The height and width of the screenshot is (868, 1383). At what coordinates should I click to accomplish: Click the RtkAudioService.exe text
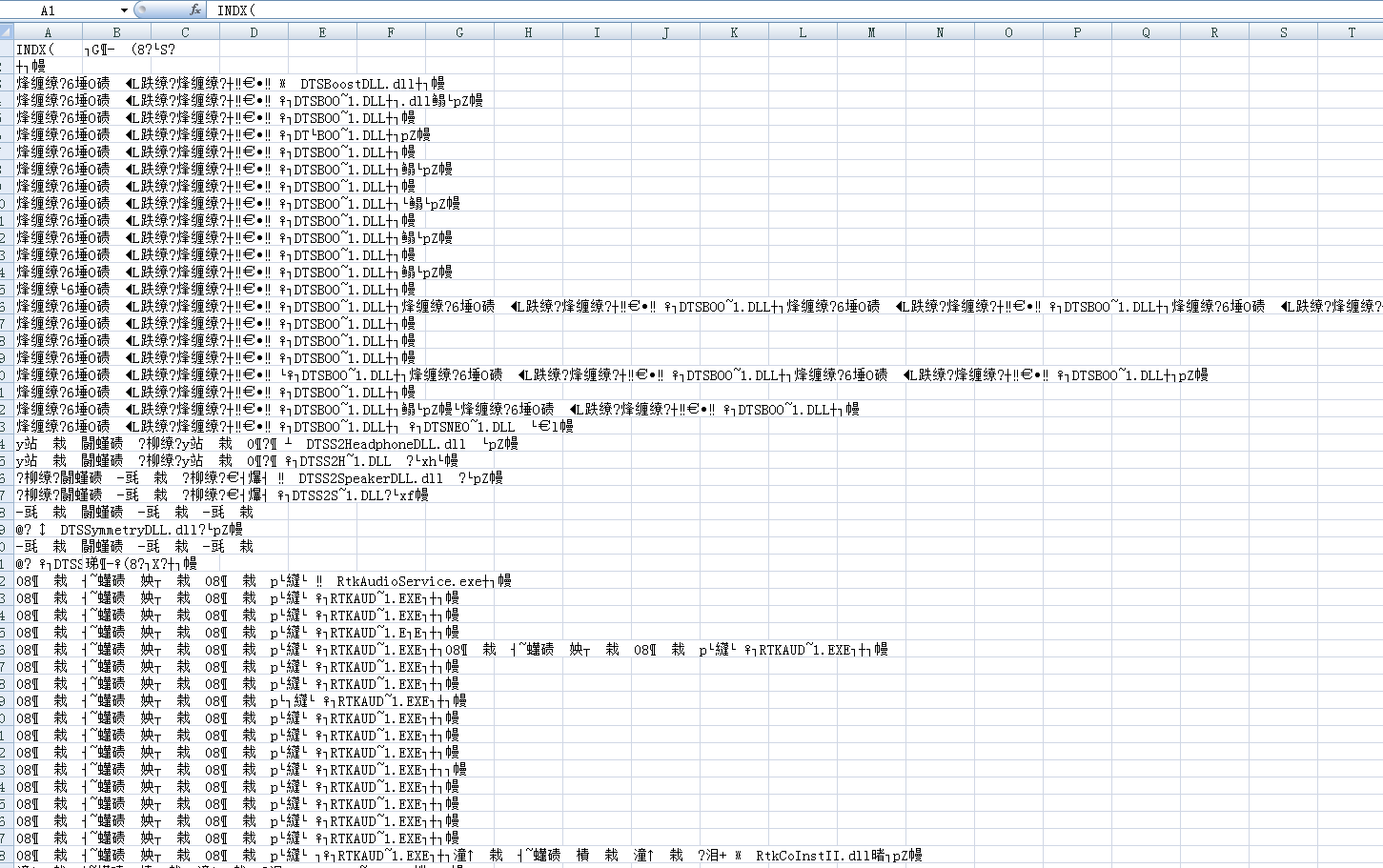point(410,581)
